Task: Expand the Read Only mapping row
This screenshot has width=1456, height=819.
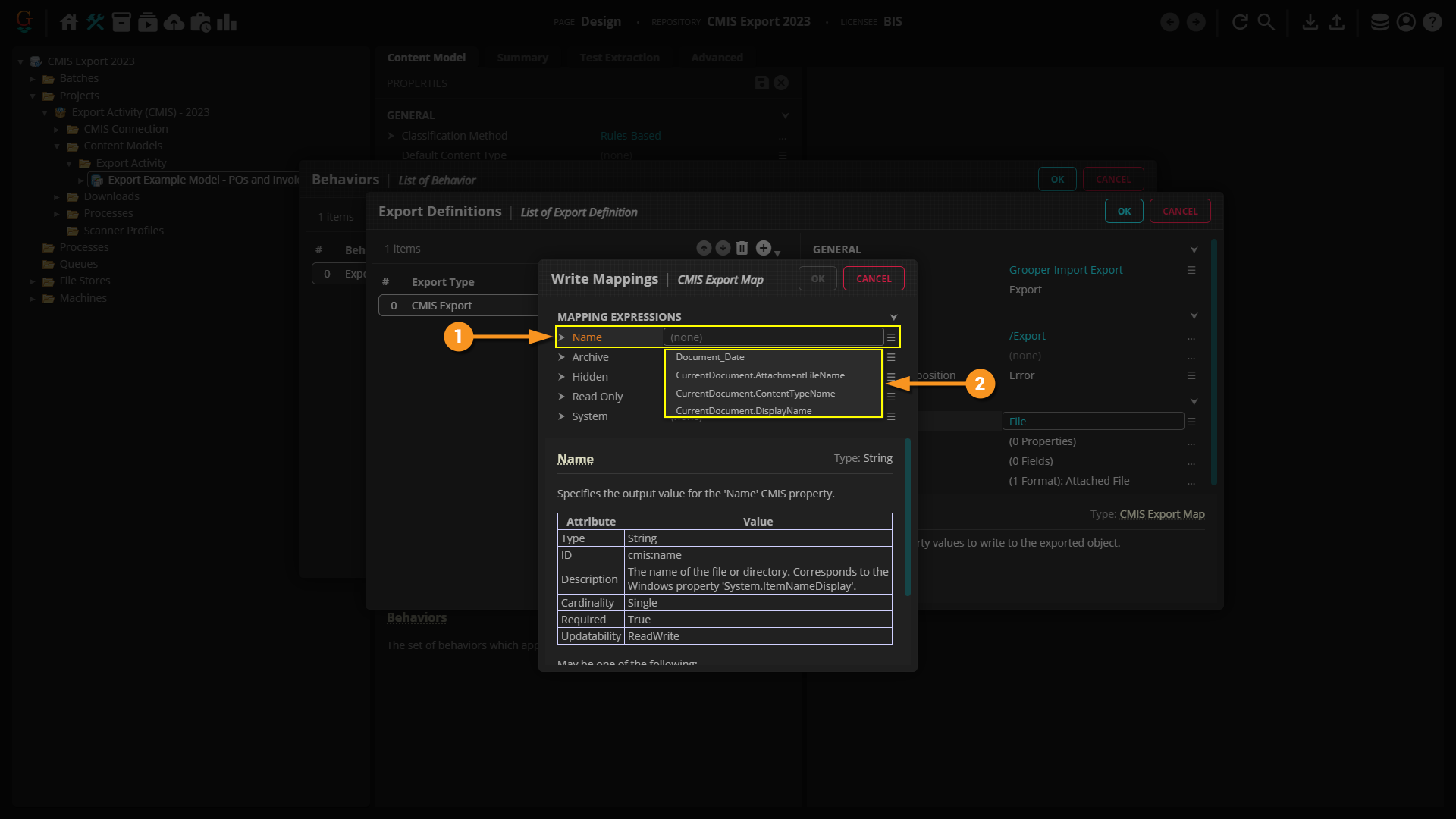Action: pos(562,397)
